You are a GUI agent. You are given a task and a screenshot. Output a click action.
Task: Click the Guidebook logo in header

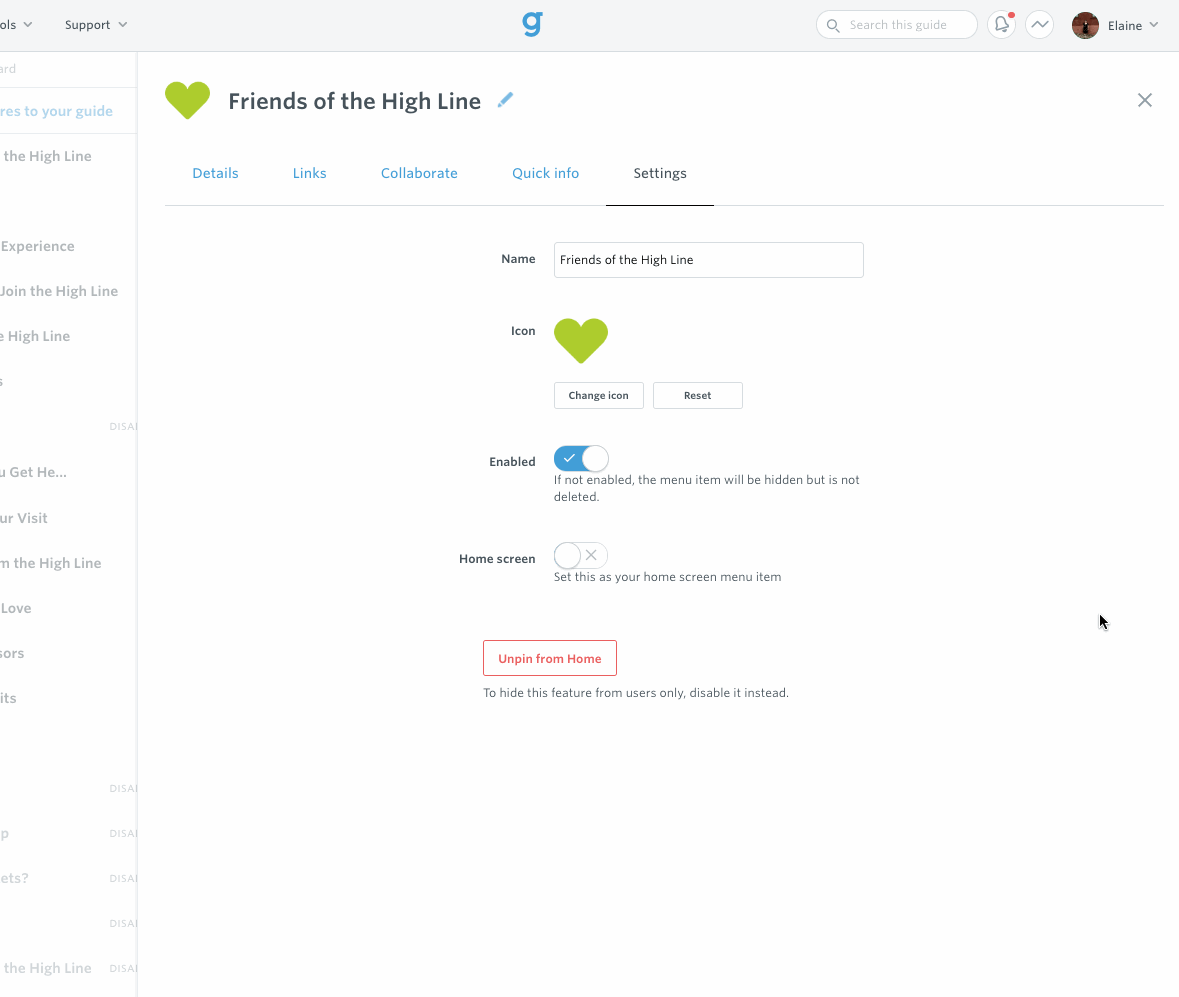[532, 24]
